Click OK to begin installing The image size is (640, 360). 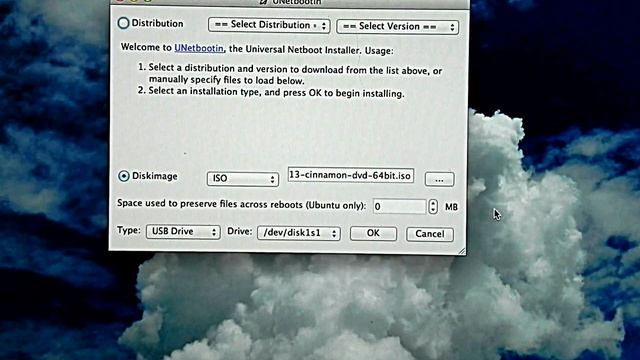[373, 233]
